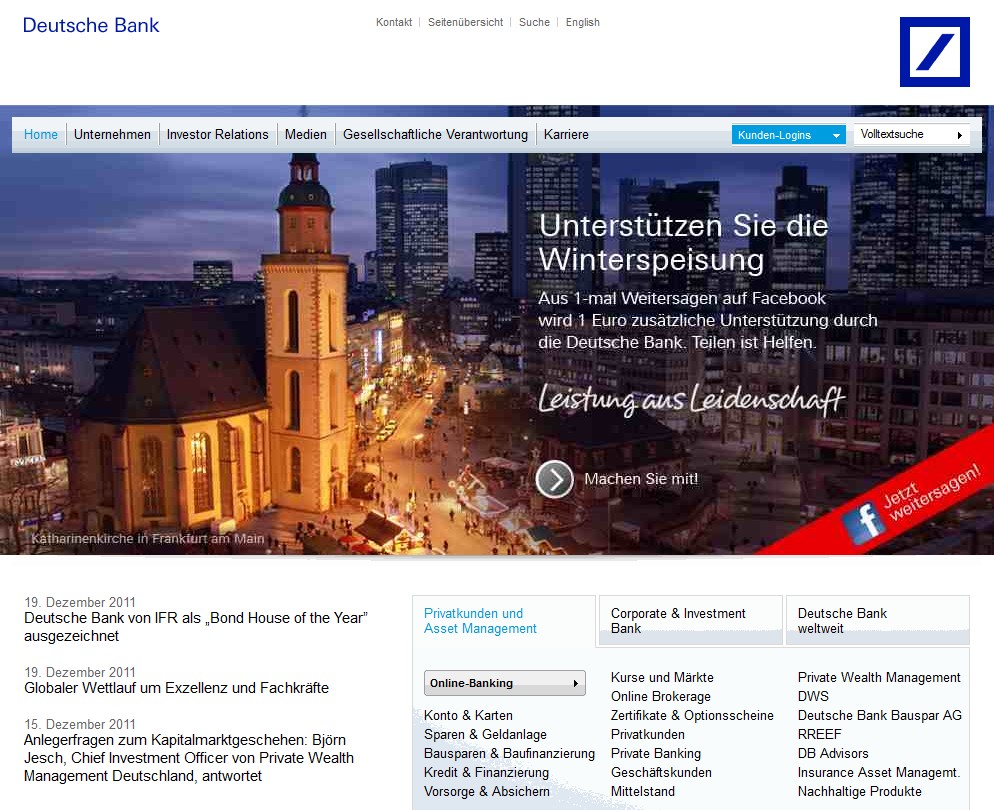Open Gesellschaftliche Verantwortung menu item
The height and width of the screenshot is (810, 994).
(436, 134)
